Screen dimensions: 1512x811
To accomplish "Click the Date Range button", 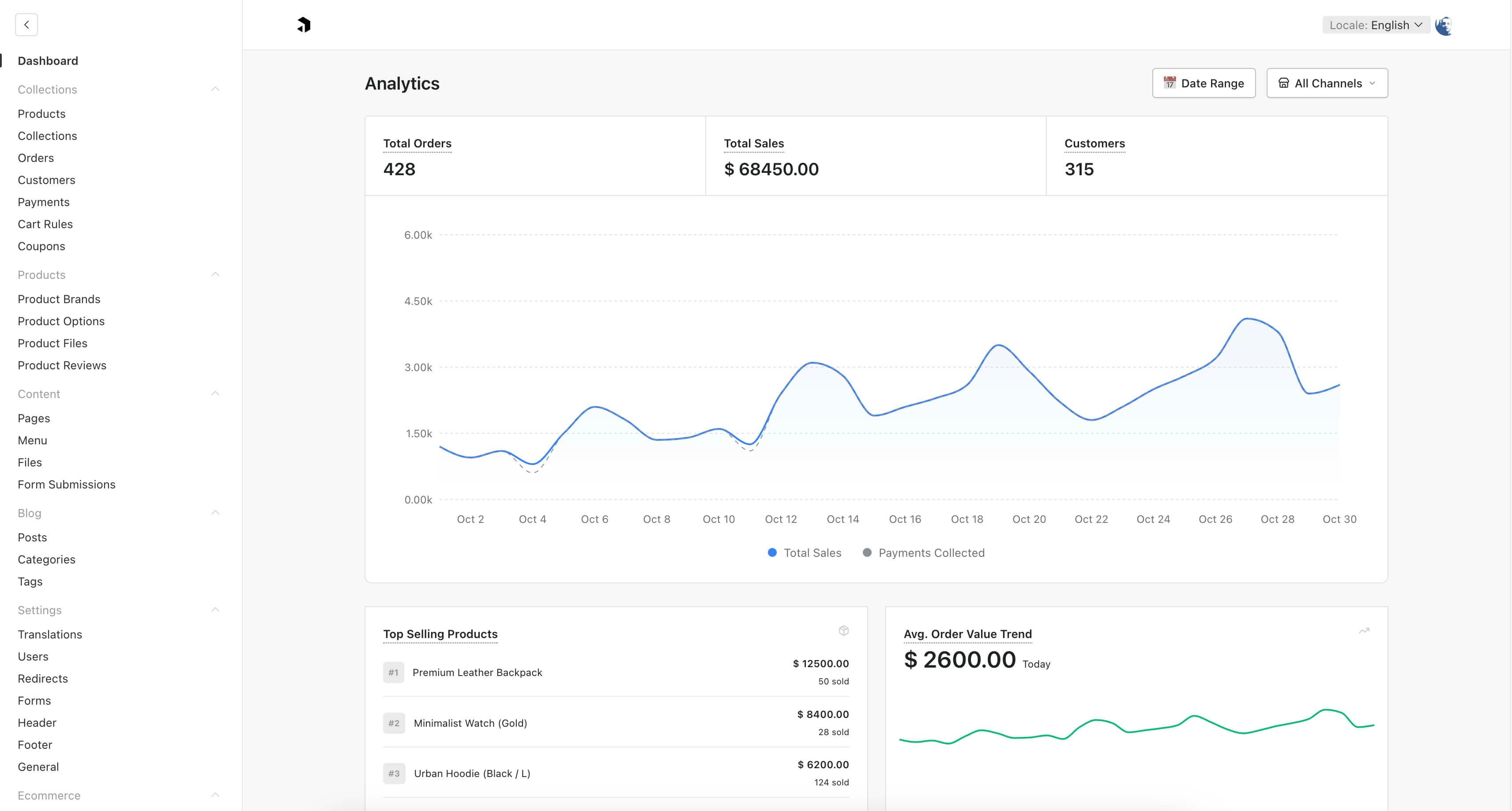I will [1203, 83].
